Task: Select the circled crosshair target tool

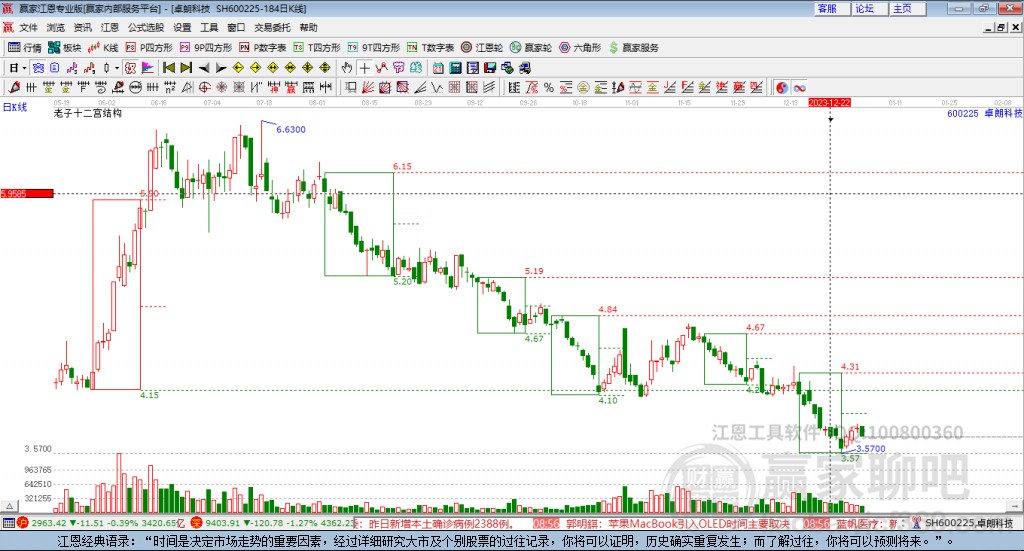Action: click(204, 87)
